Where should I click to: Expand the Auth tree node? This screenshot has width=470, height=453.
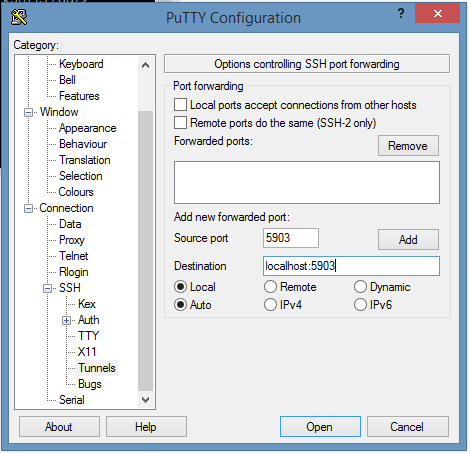click(x=66, y=320)
